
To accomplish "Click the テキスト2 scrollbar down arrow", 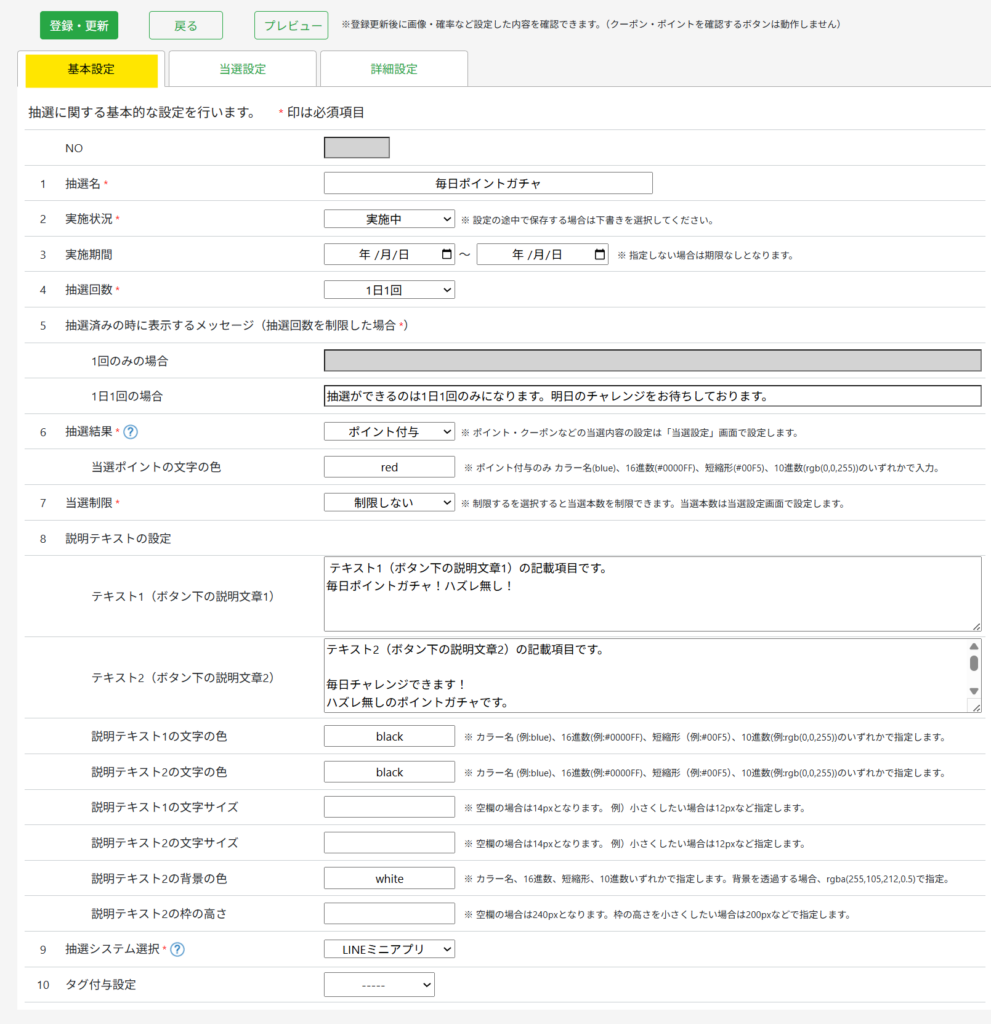I will 974,691.
